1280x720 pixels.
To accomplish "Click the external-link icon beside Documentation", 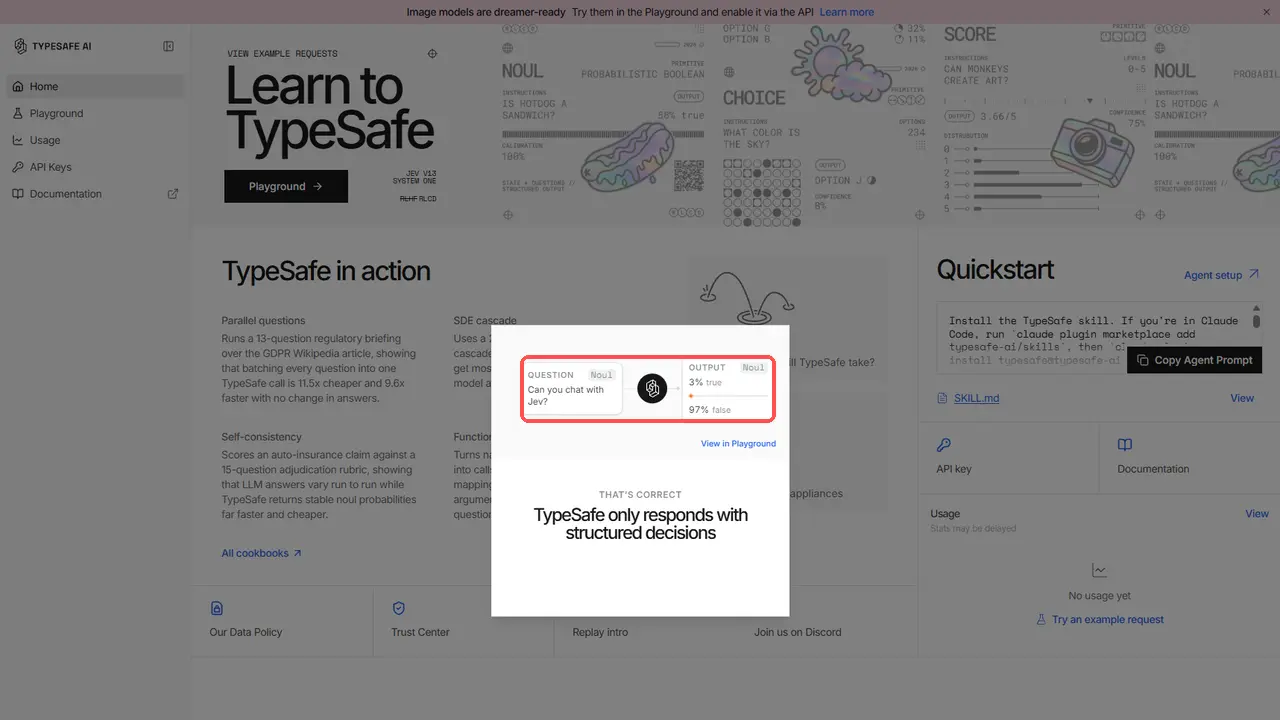I will click(x=173, y=194).
